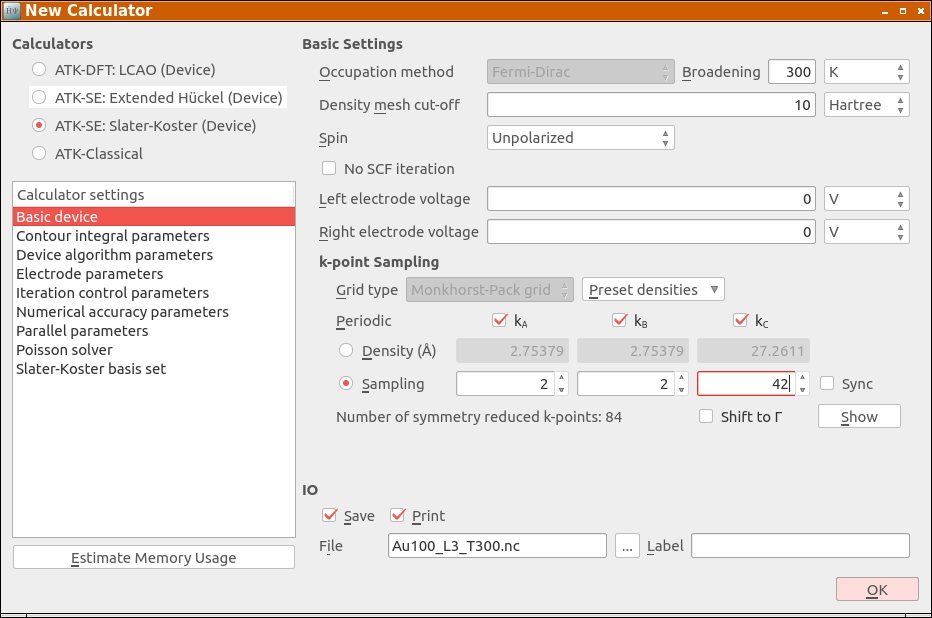Image resolution: width=932 pixels, height=618 pixels.
Task: Focus Left electrode voltage input field
Action: click(x=651, y=199)
